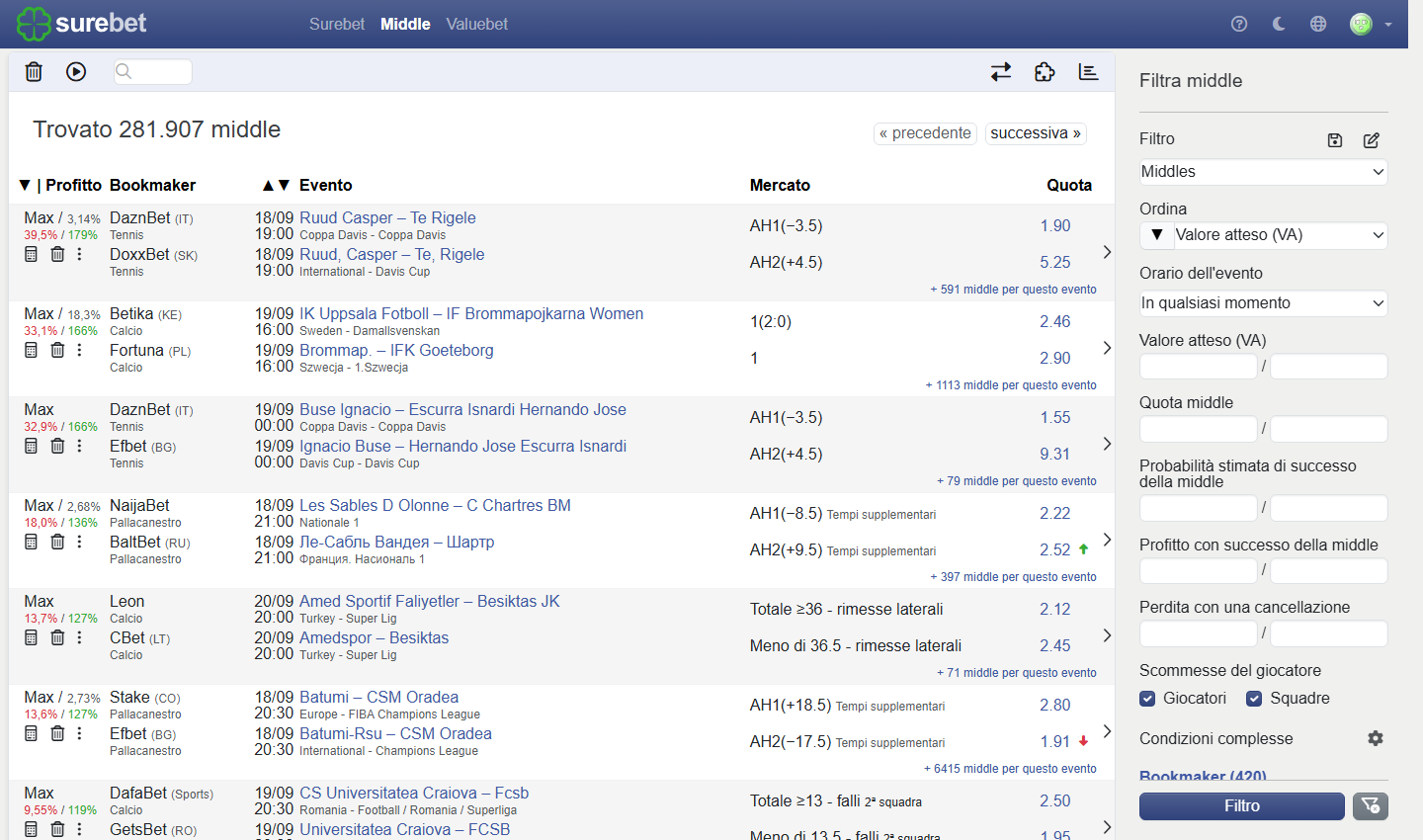Image resolution: width=1423 pixels, height=840 pixels.
Task: Open the Filtro Middles dropdown
Action: 1263,172
